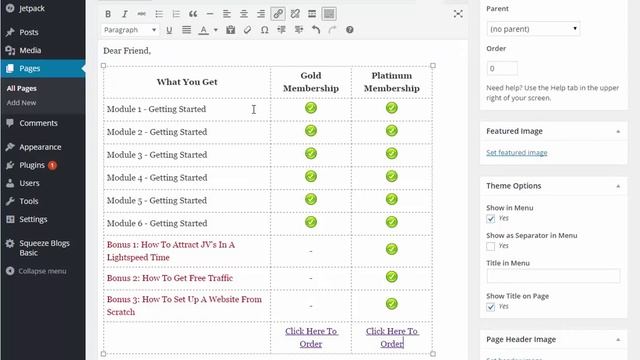
Task: Remove link with the unlink icon
Action: tap(295, 14)
